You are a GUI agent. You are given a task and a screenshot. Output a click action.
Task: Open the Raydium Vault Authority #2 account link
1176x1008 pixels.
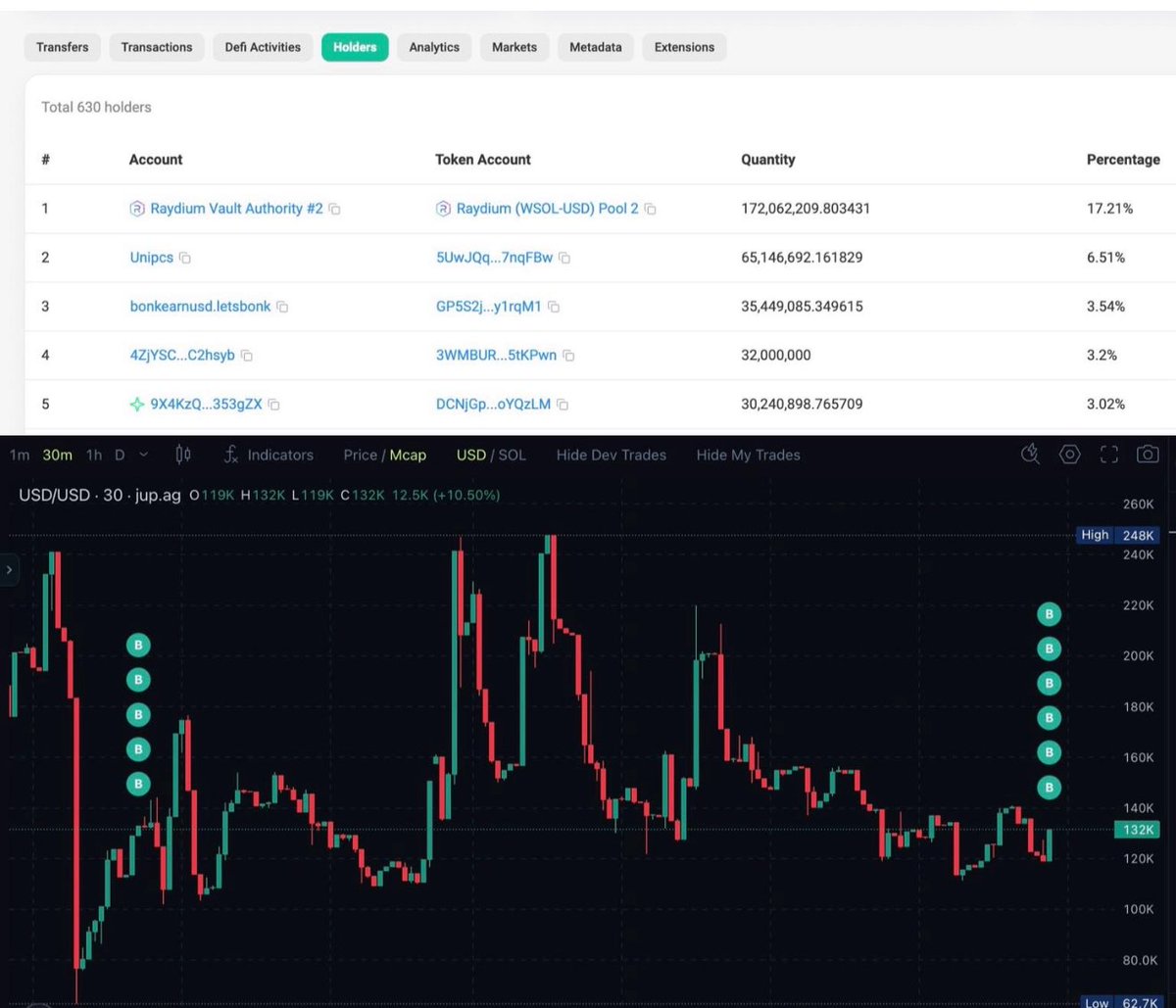236,209
